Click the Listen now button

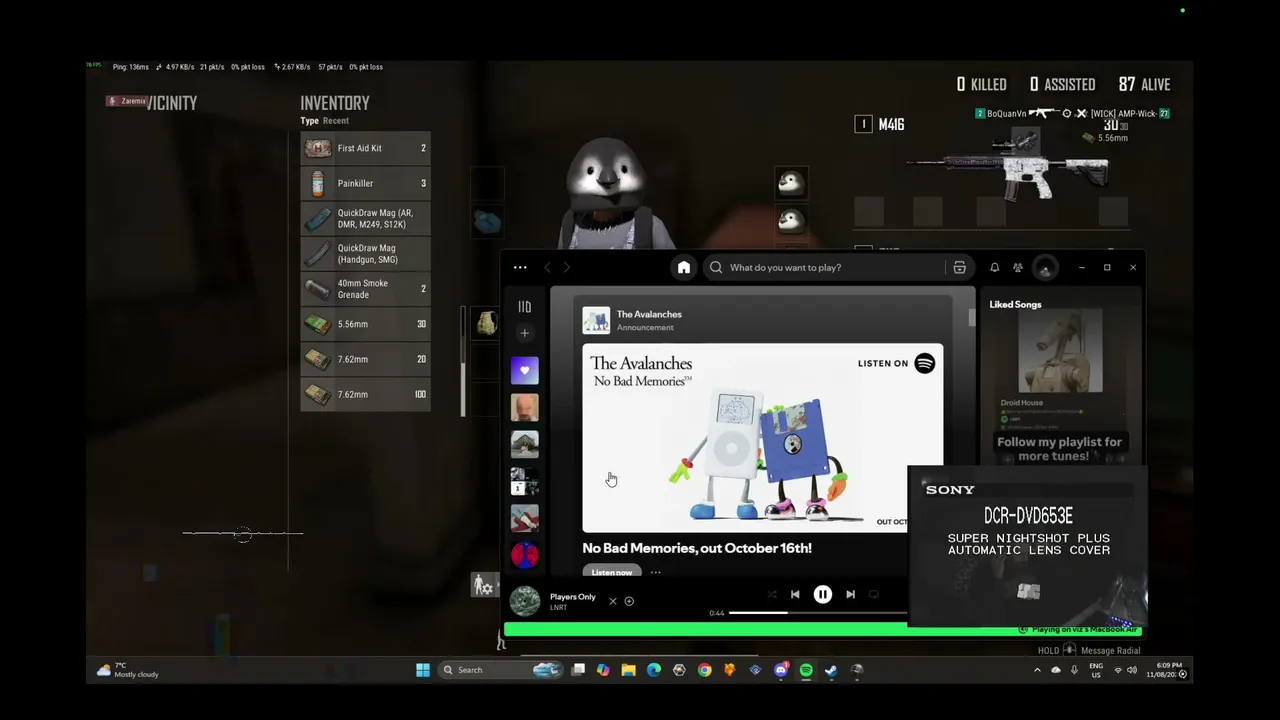click(x=611, y=572)
